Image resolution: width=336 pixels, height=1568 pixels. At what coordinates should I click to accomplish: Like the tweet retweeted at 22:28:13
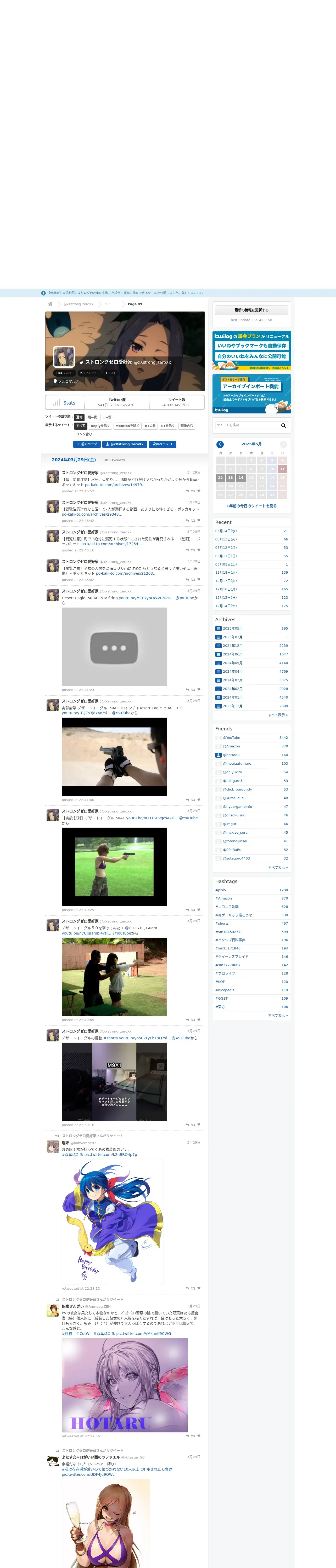(199, 1288)
